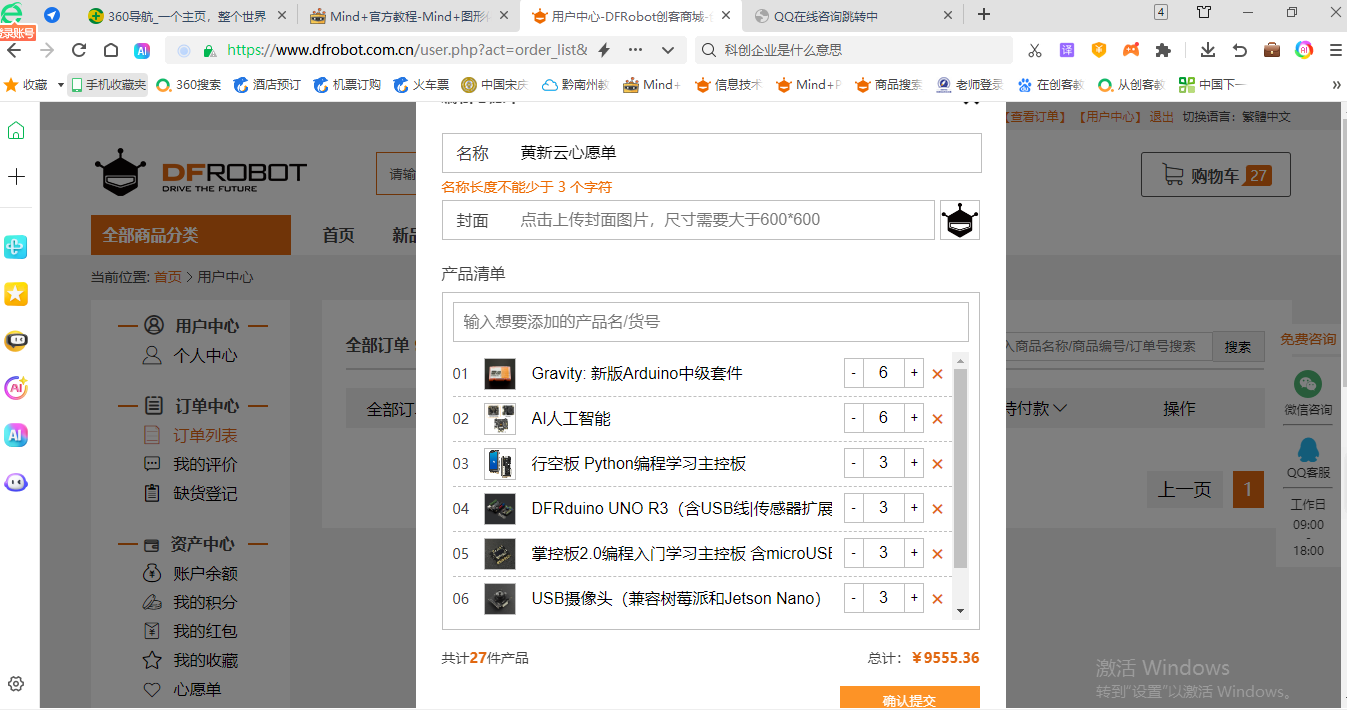The image size is (1347, 715).
Task: Decrease quantity of AI人工智能 item
Action: tap(853, 419)
